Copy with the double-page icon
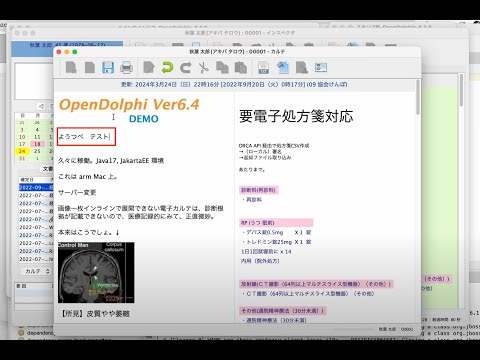The image size is (480, 360). pyautogui.click(x=222, y=68)
